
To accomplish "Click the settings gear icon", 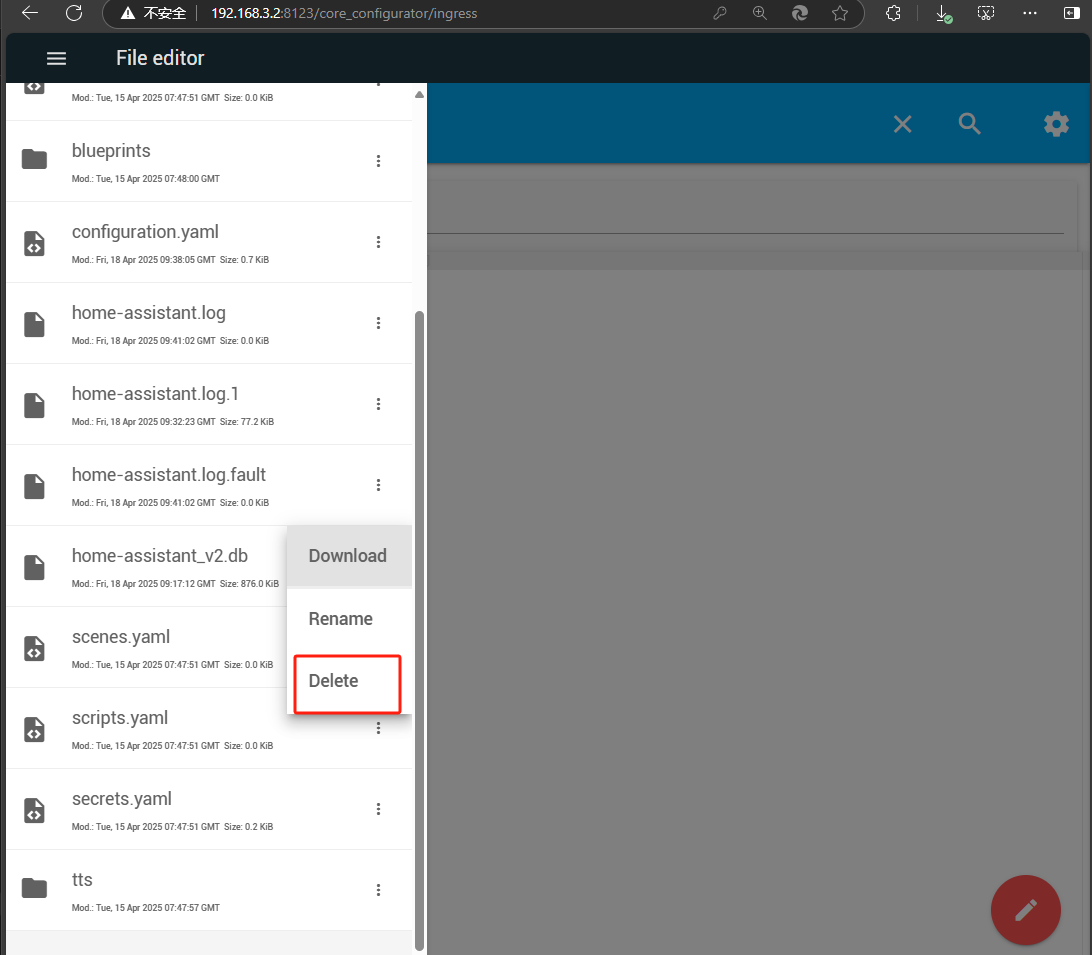I will click(x=1056, y=124).
